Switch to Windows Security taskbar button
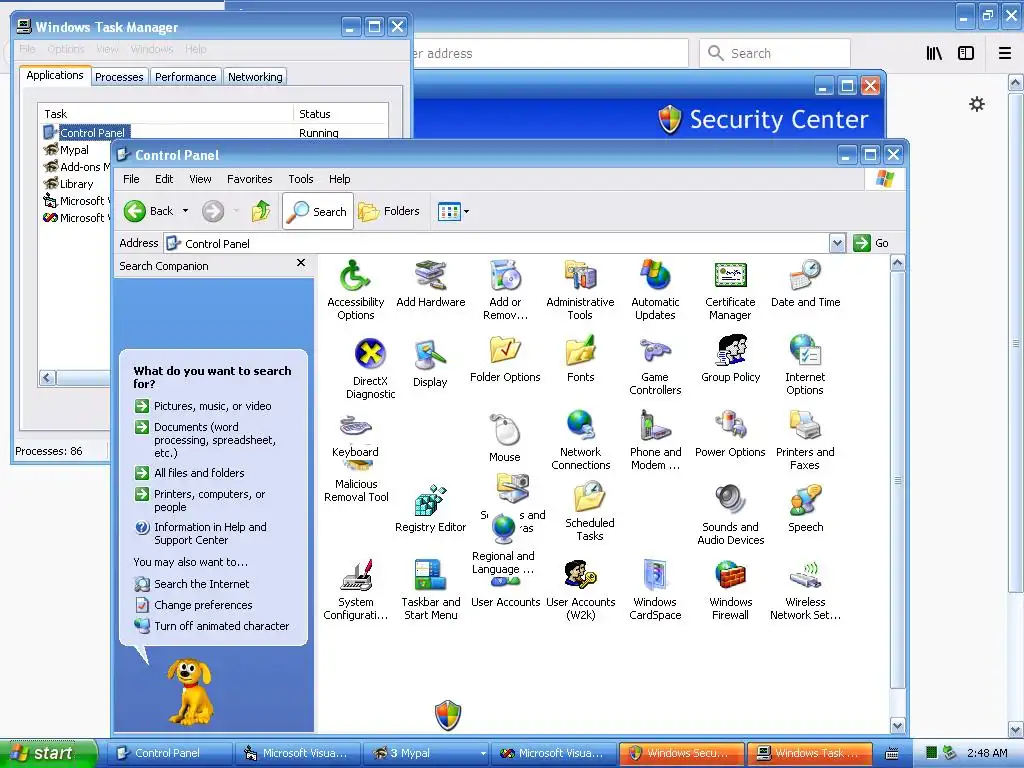 (x=680, y=753)
